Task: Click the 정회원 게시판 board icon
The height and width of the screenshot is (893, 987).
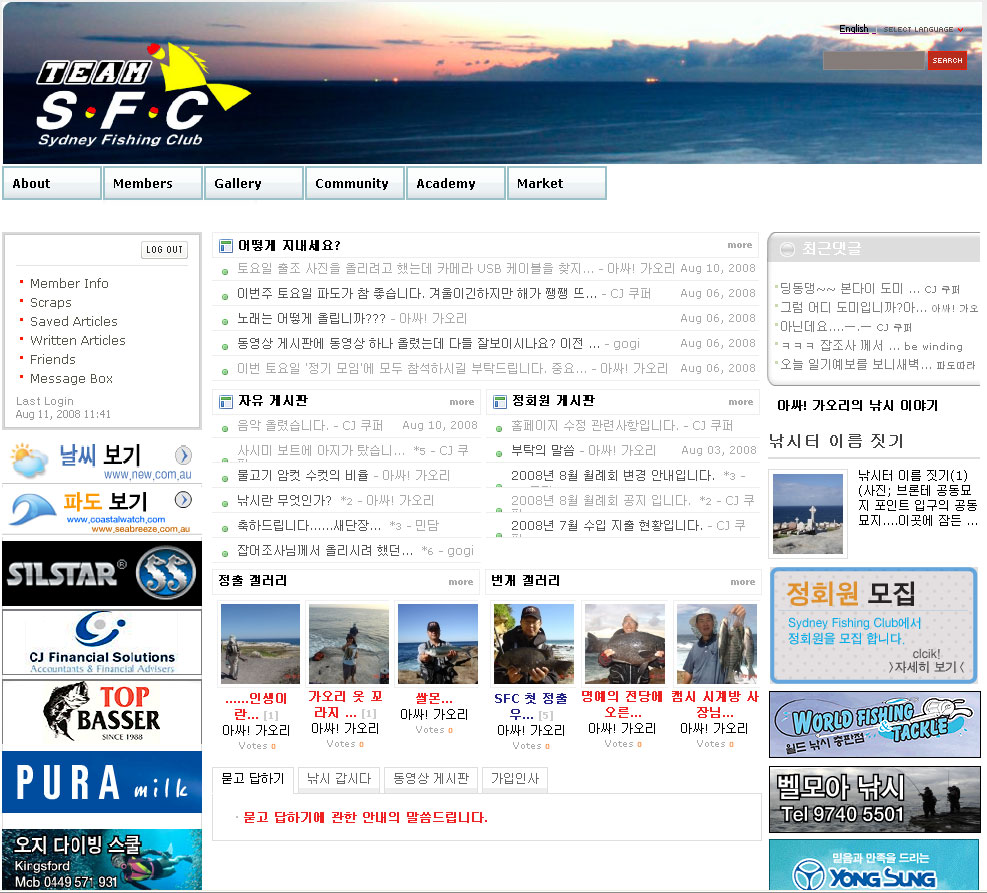Action: coord(500,402)
